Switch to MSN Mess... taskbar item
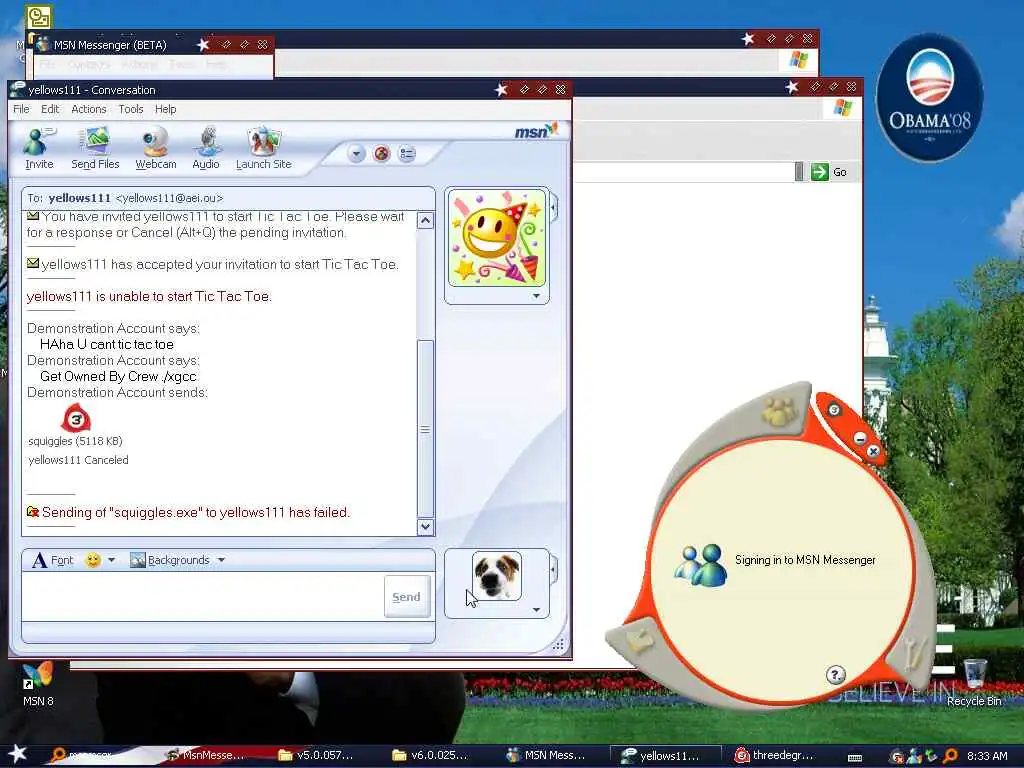The image size is (1024, 768). point(546,756)
